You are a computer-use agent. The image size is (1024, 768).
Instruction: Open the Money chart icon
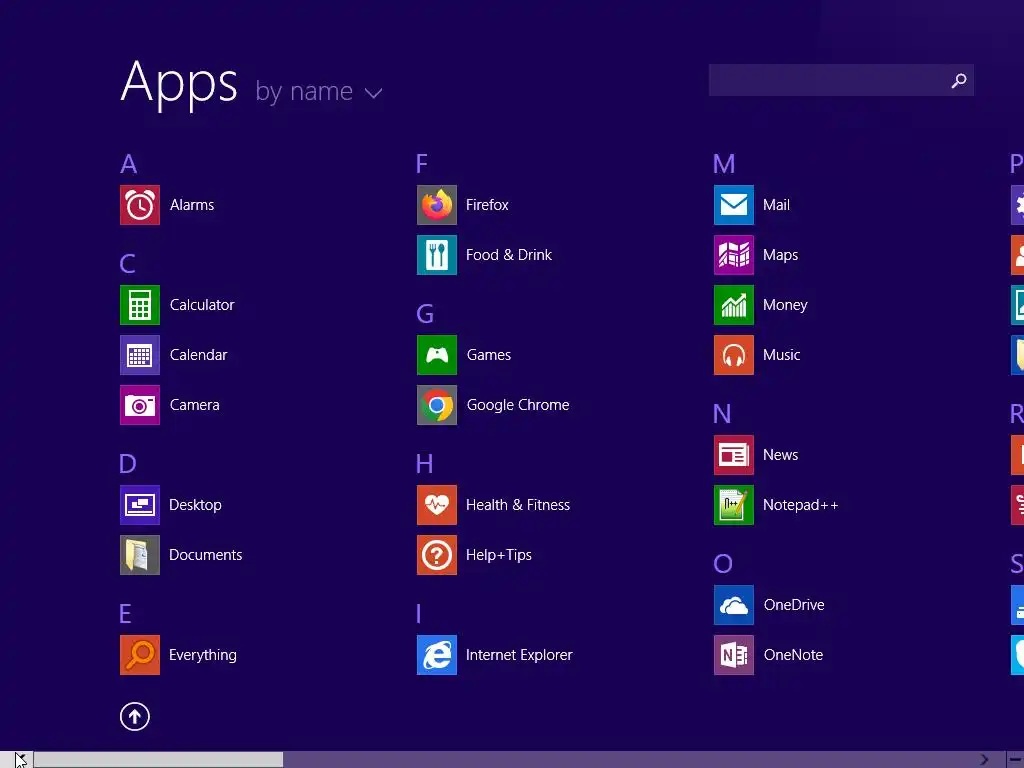[x=734, y=305]
